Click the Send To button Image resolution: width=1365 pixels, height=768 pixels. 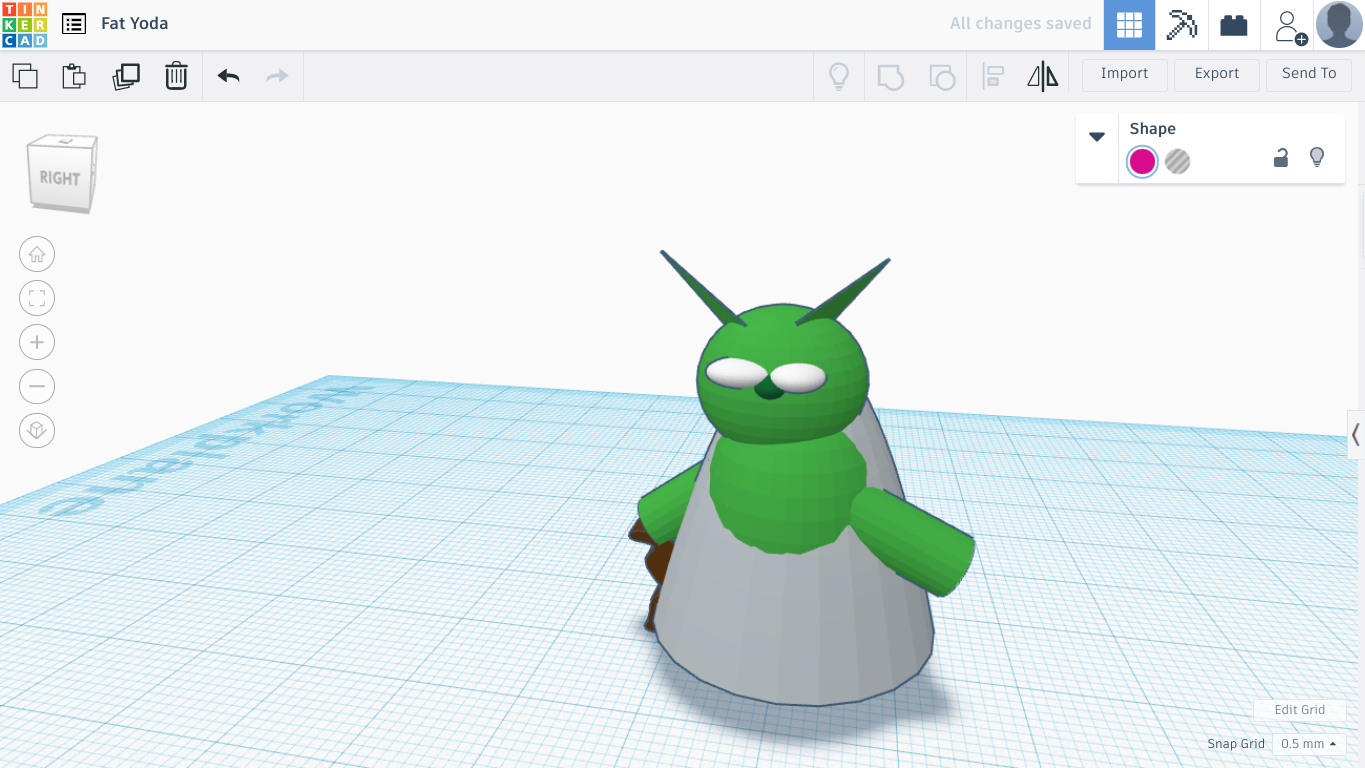tap(1309, 74)
